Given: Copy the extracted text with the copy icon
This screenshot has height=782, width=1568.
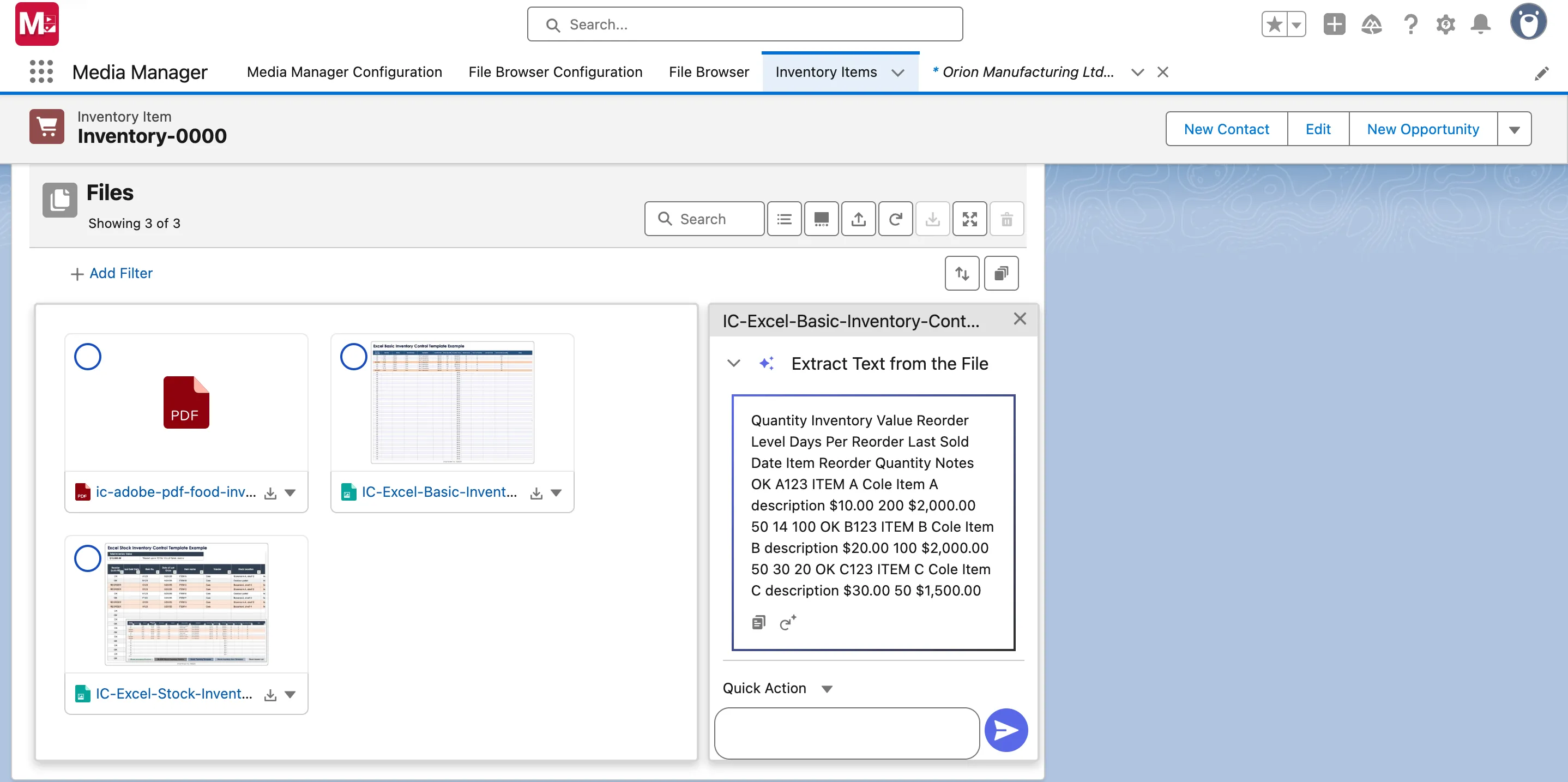Looking at the screenshot, I should click(x=758, y=622).
